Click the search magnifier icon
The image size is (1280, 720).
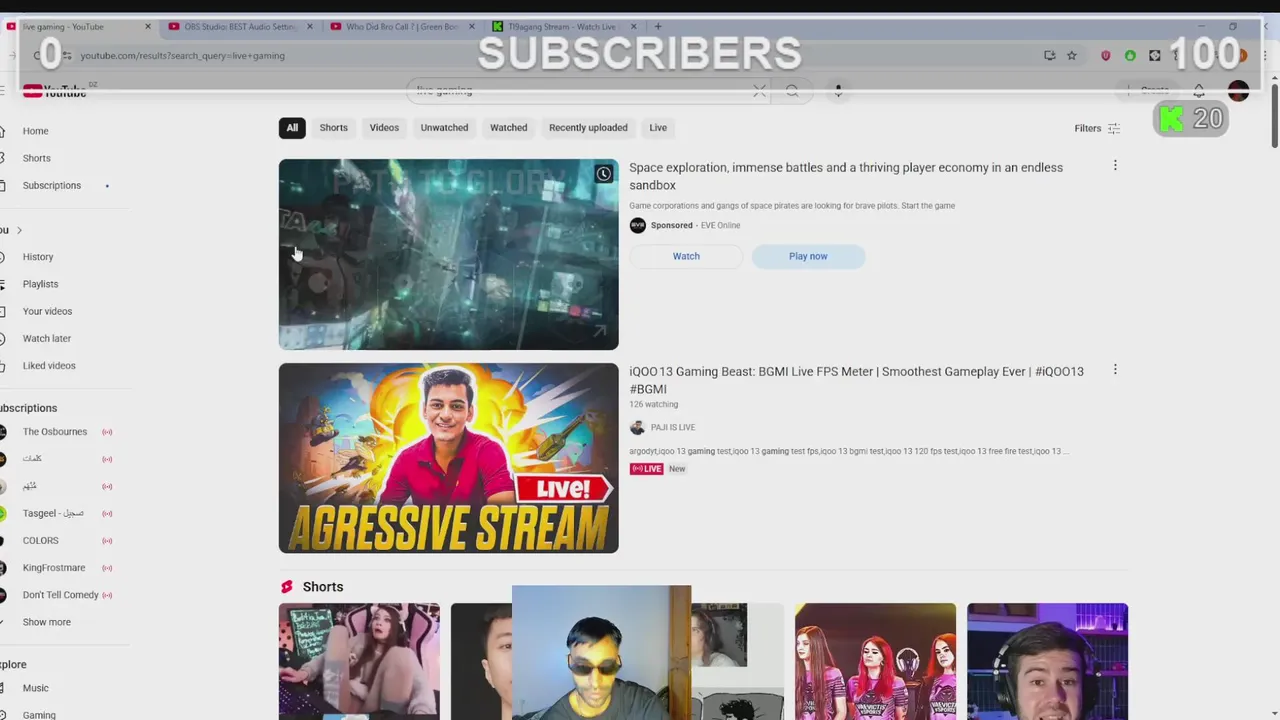[x=792, y=91]
